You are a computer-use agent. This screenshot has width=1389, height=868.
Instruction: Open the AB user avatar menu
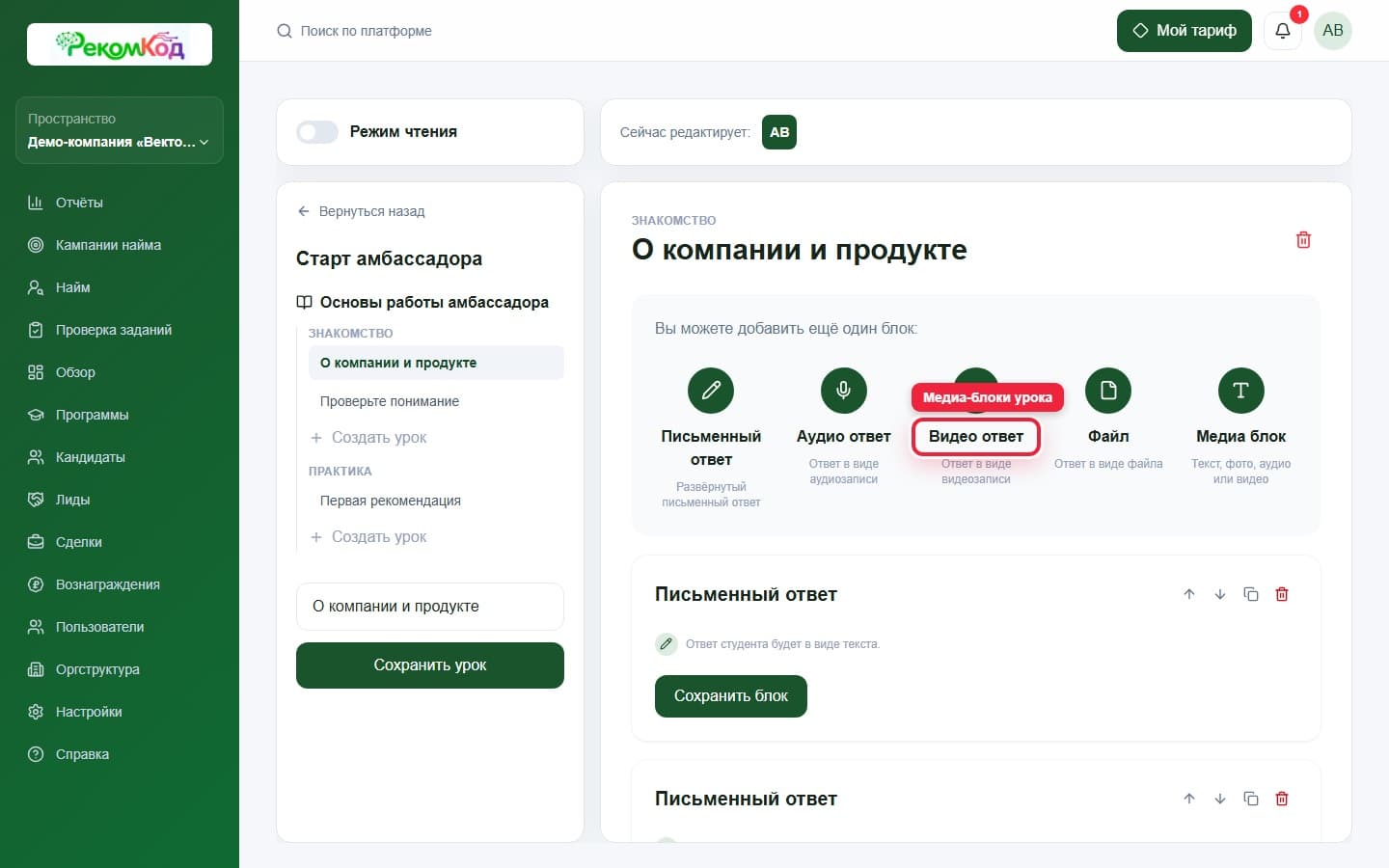(1333, 31)
